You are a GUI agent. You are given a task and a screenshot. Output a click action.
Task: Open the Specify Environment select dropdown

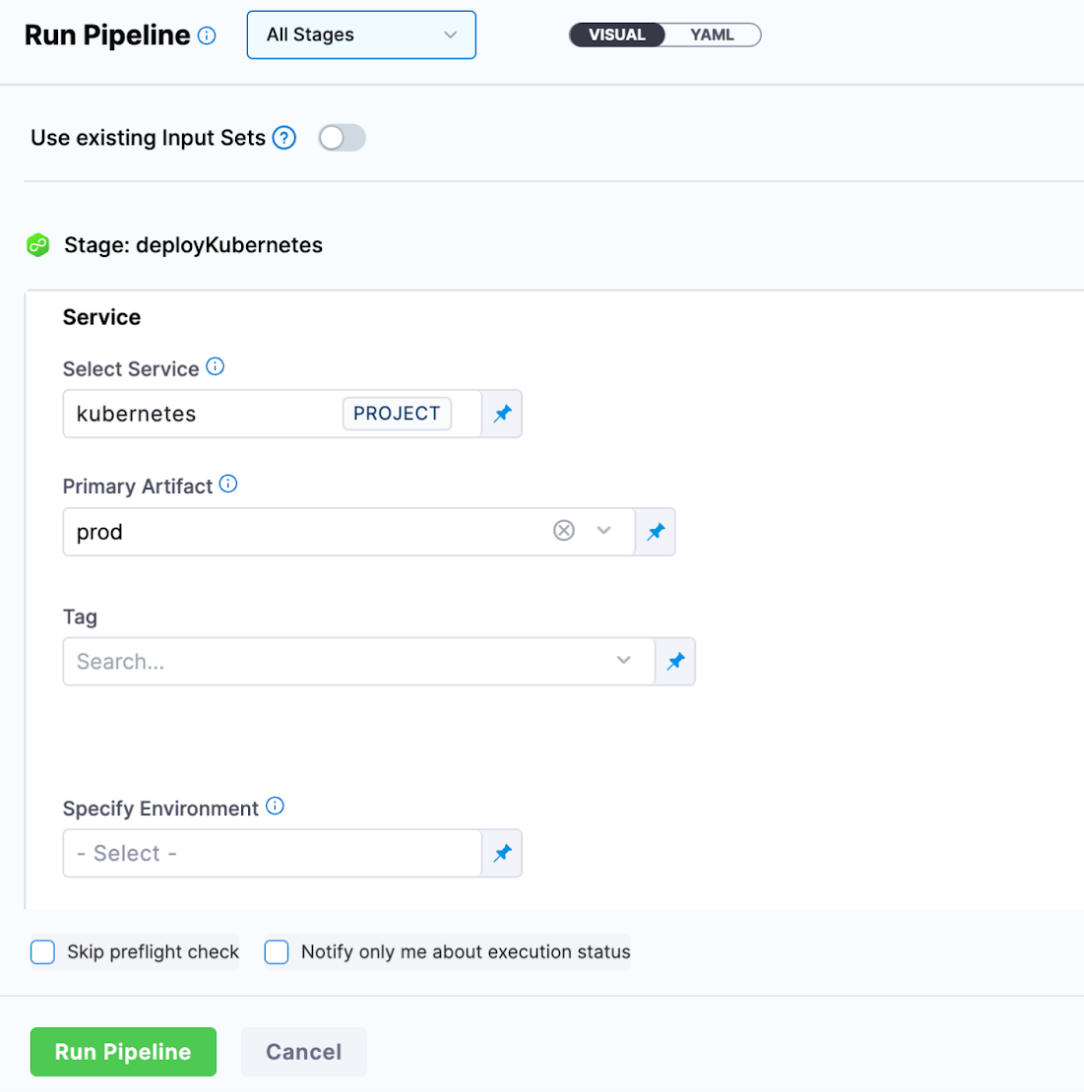tap(272, 853)
